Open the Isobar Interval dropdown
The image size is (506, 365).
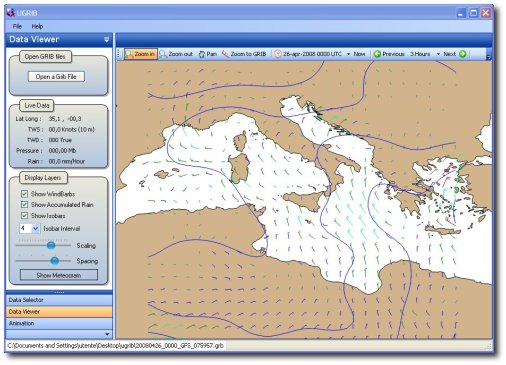click(x=36, y=229)
